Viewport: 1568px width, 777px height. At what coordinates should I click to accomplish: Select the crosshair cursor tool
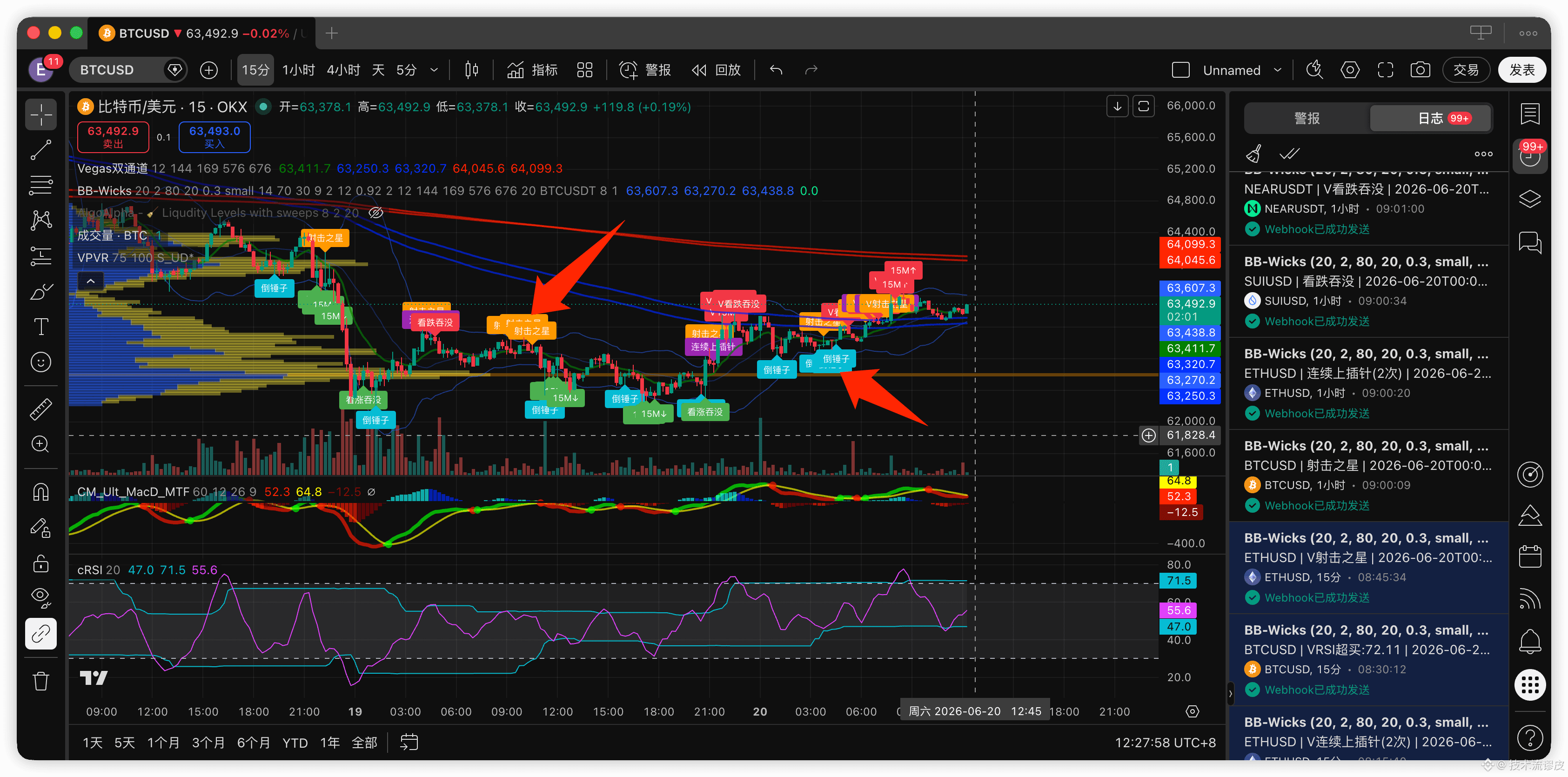(x=41, y=114)
